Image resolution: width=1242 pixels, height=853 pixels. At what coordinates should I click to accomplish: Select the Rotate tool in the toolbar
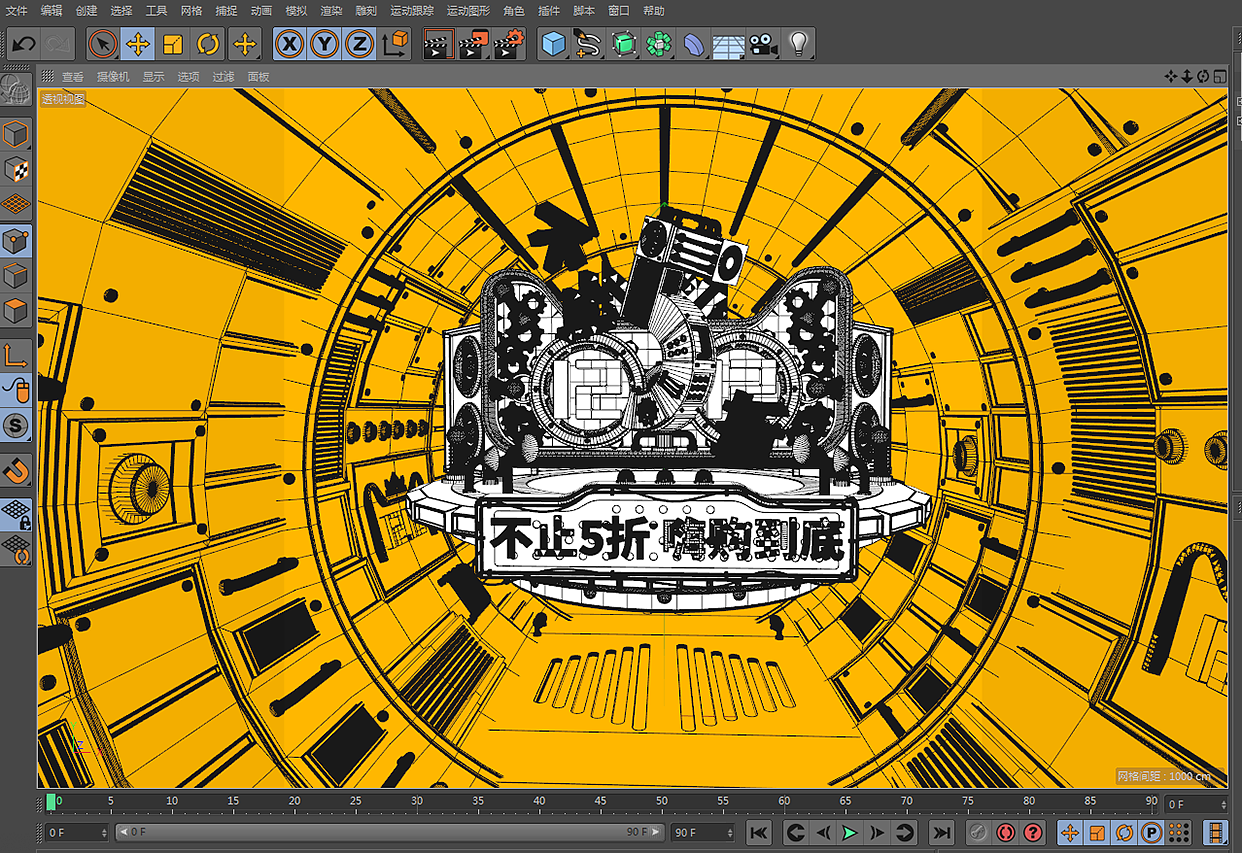click(207, 43)
